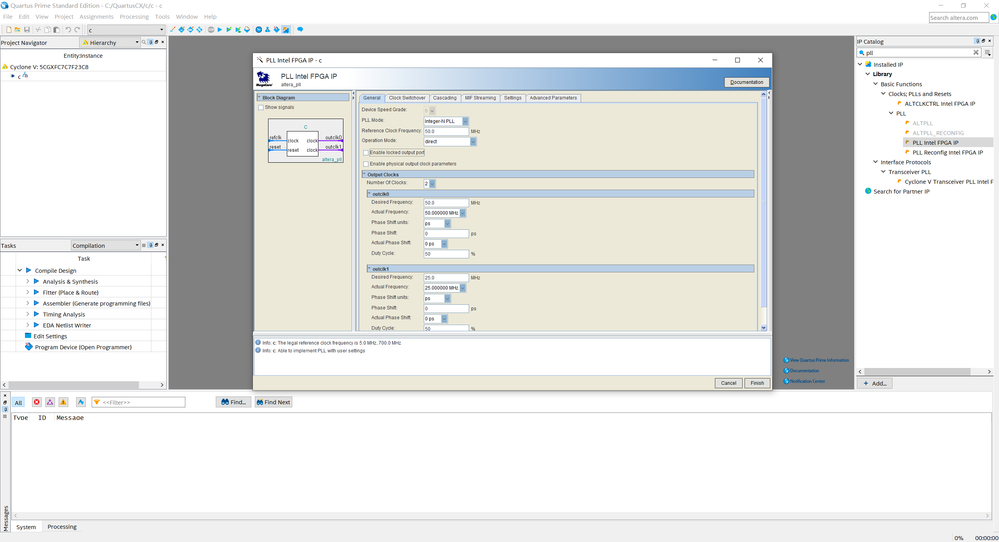Click the Reference Clock Frequency input field
The image size is (999, 542).
[445, 131]
